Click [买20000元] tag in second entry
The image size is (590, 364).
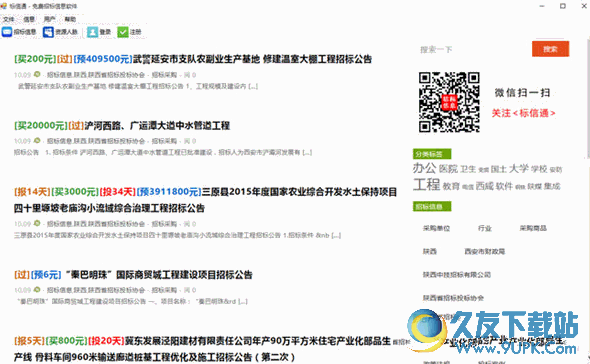click(41, 125)
